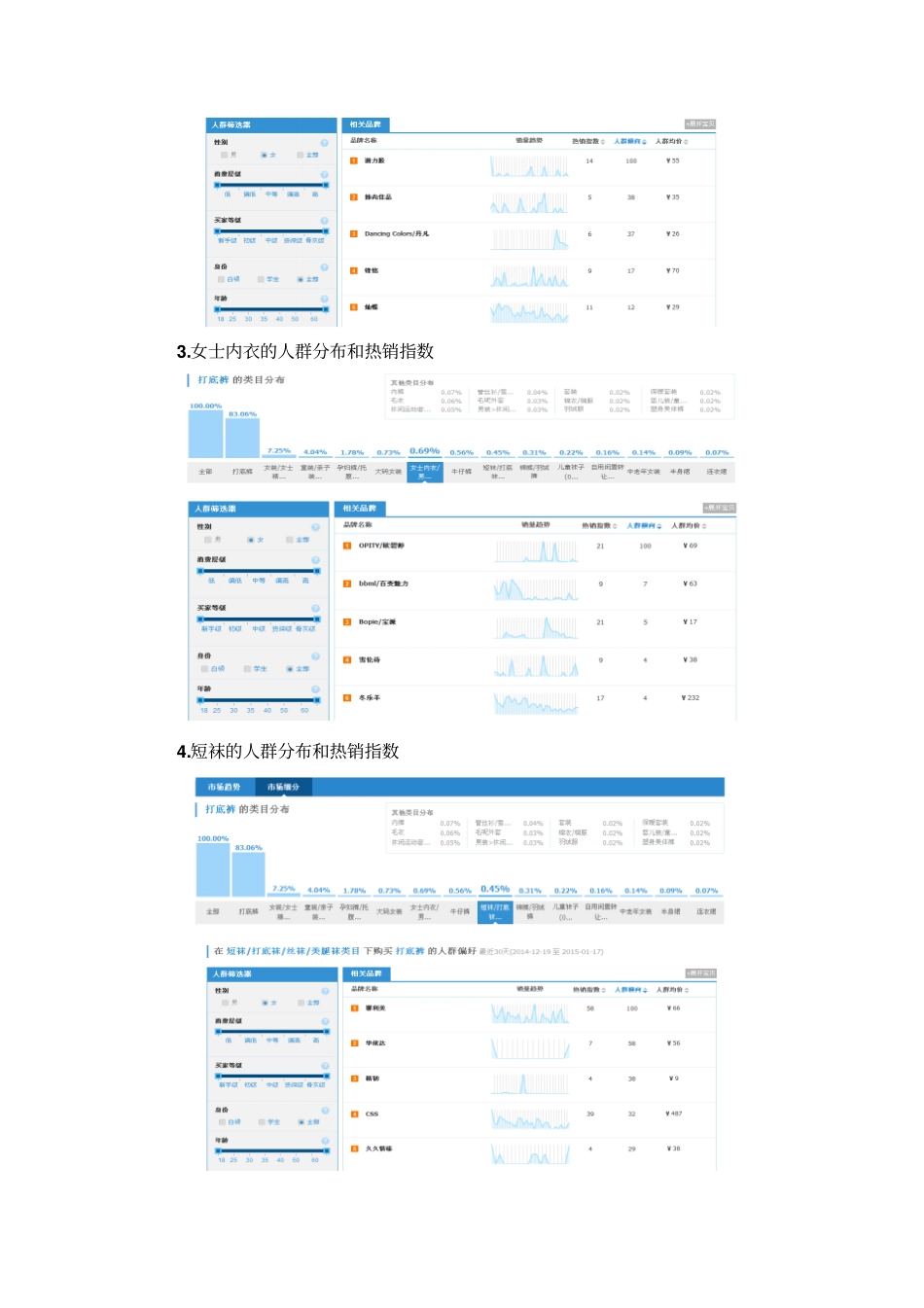Click left 消费层级 slider handle in topmost filter panel
The image size is (924, 1308).
(x=218, y=185)
